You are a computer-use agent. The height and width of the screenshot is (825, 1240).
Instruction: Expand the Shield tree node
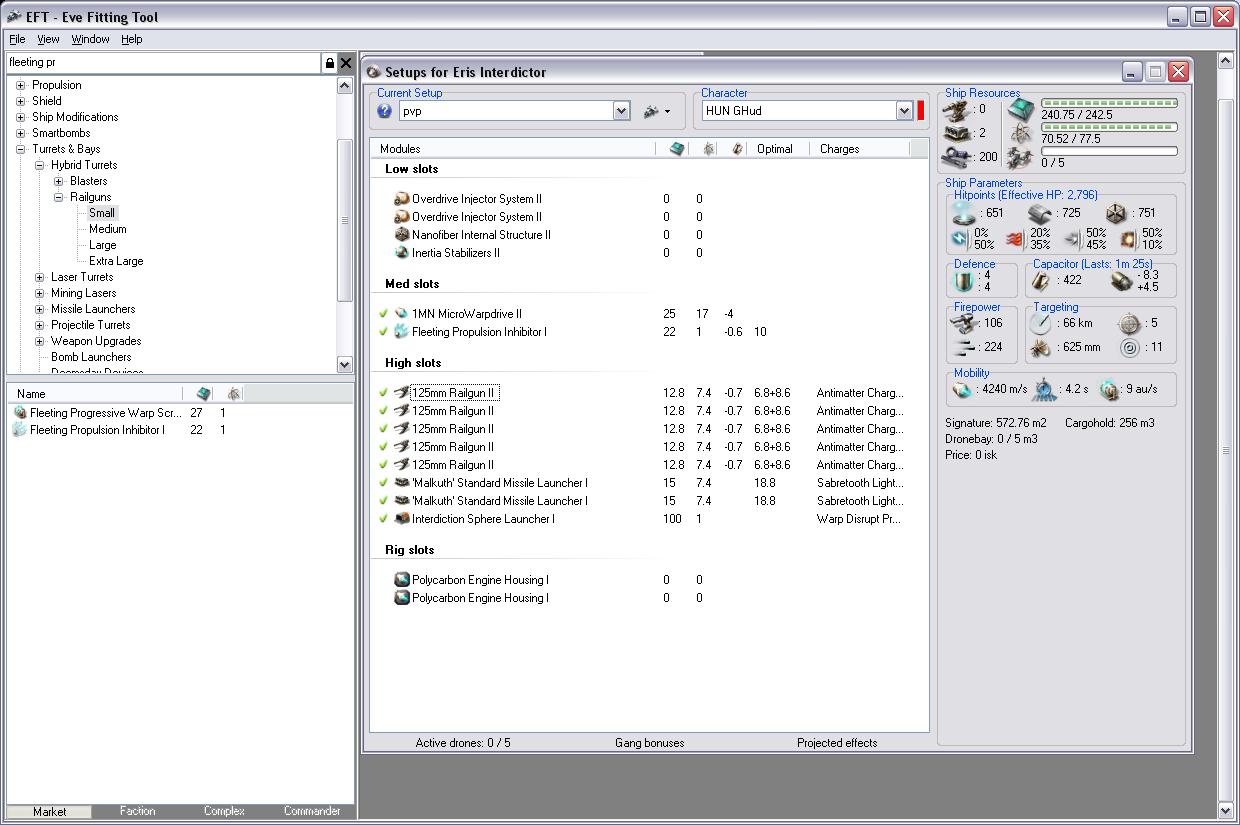click(20, 101)
